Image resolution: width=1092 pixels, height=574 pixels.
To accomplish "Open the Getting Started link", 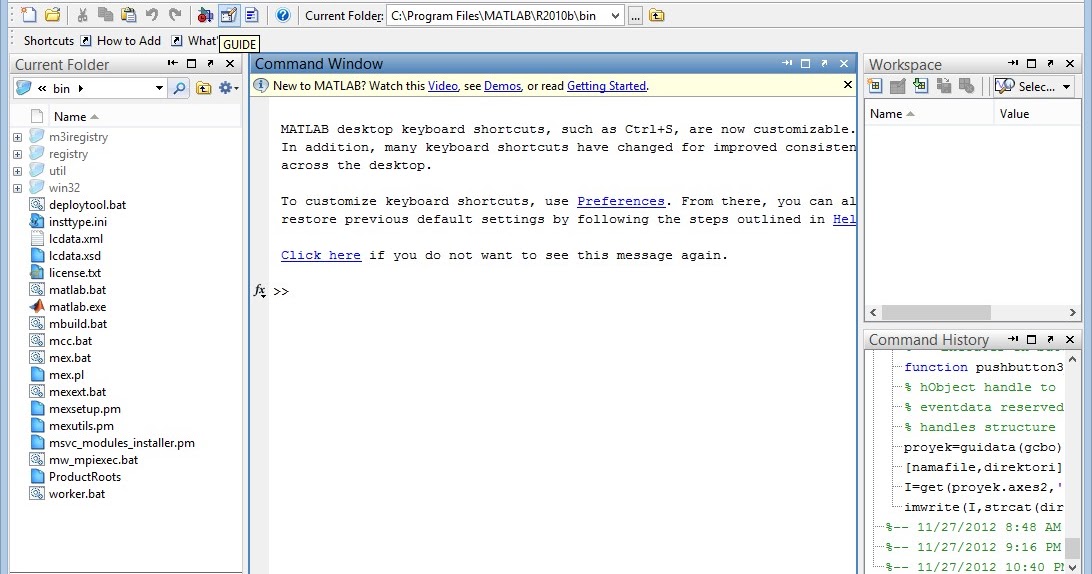I will [x=607, y=86].
